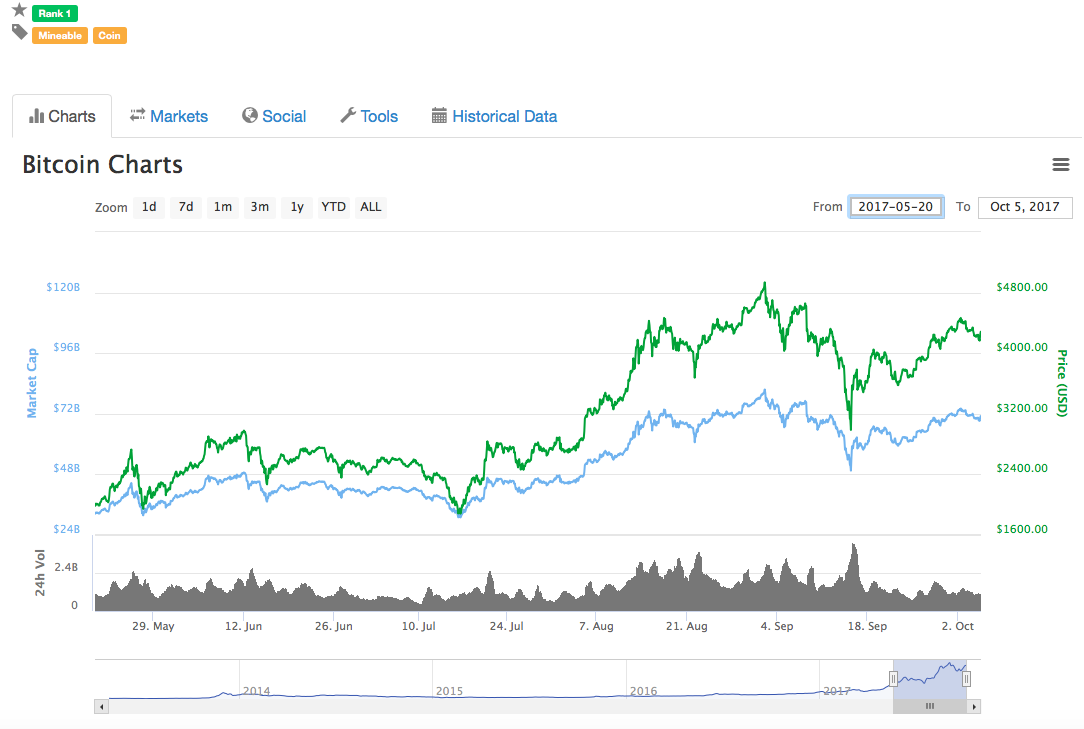
Task: Click the navigator right range handle
Action: click(966, 679)
